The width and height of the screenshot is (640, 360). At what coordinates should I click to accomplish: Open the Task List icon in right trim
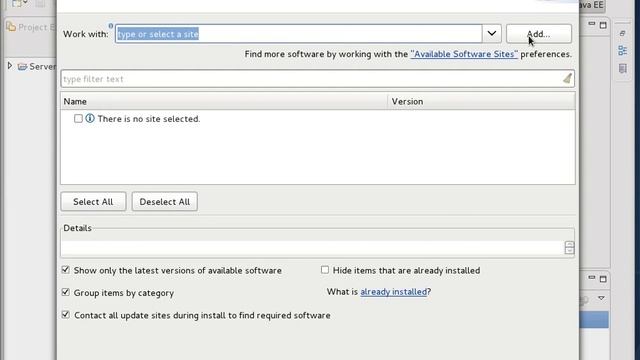[622, 69]
